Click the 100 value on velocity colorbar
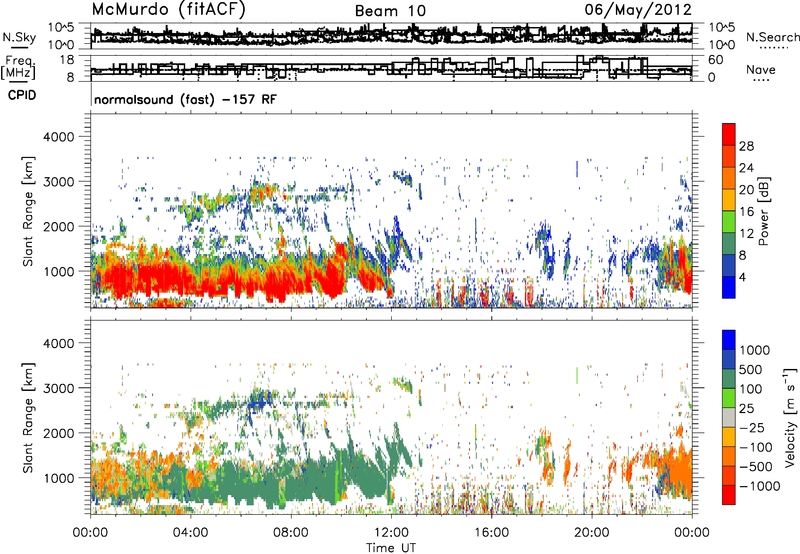 pos(751,389)
